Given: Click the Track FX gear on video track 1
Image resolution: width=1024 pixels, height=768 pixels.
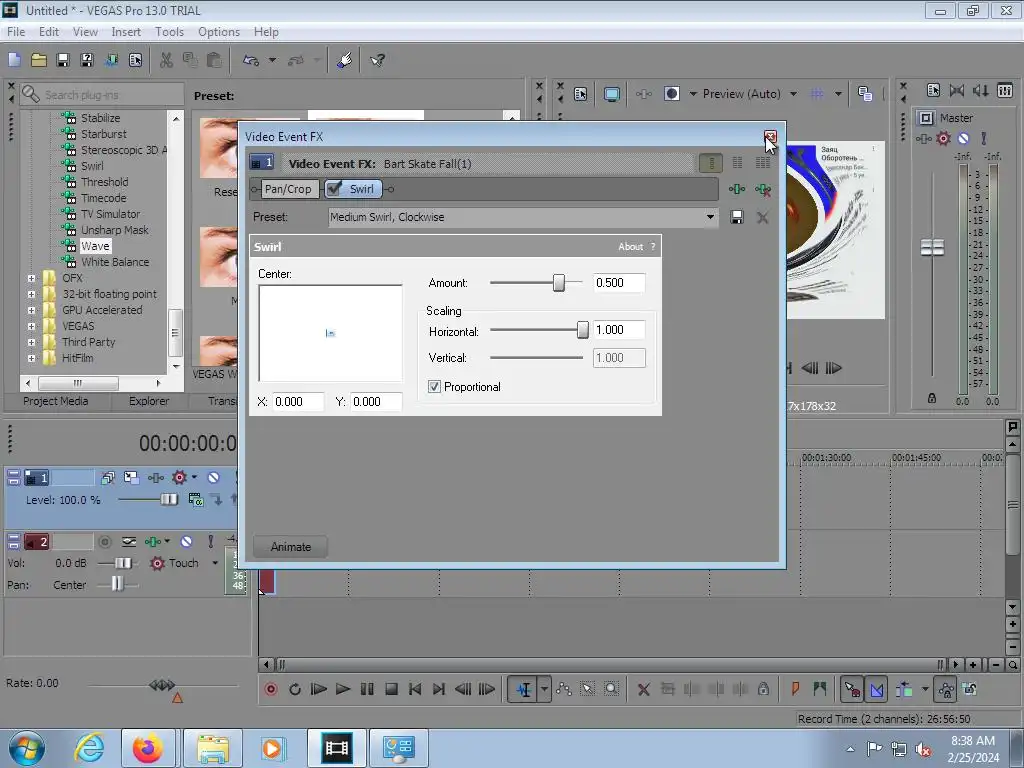Looking at the screenshot, I should point(180,477).
